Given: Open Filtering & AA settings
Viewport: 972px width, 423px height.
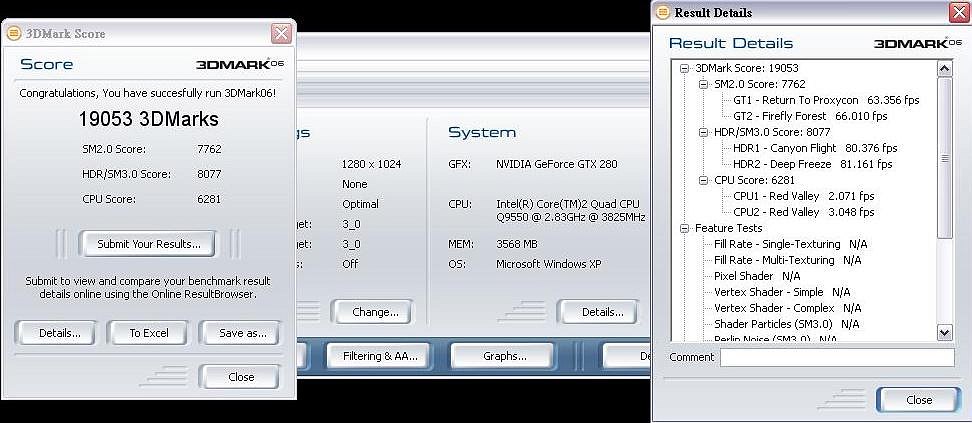Looking at the screenshot, I should [x=378, y=356].
